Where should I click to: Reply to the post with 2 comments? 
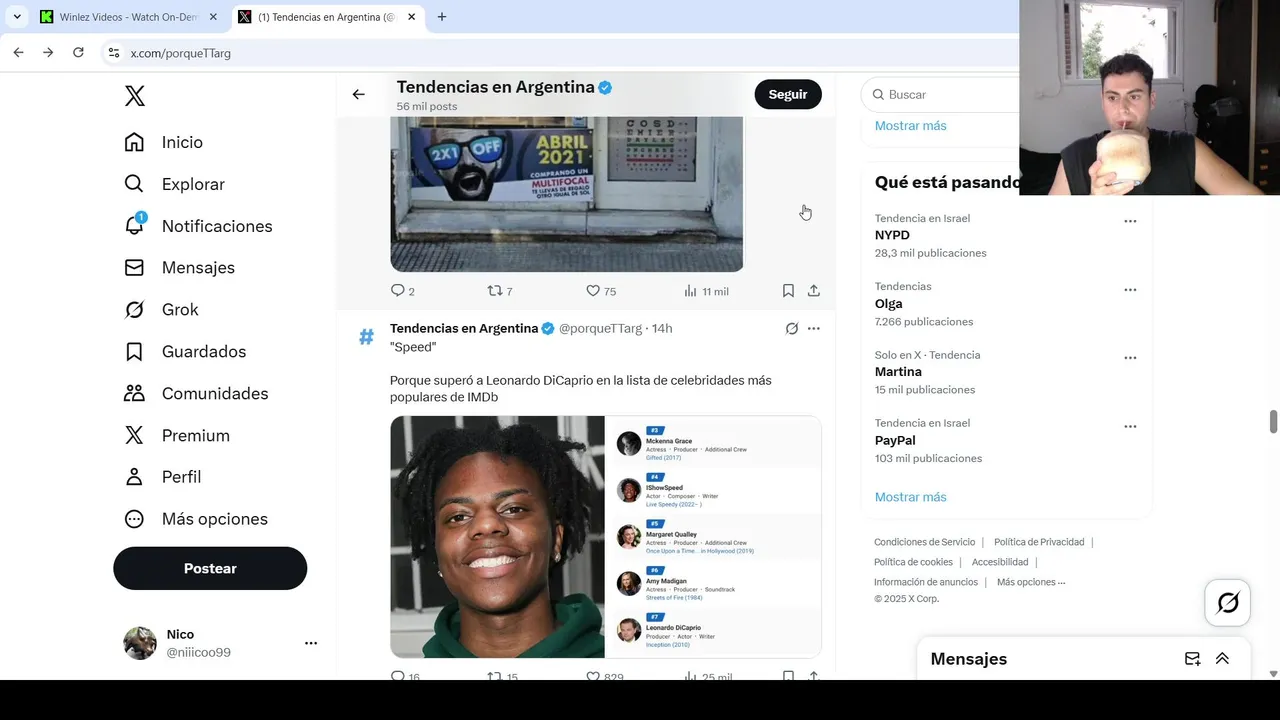point(402,291)
